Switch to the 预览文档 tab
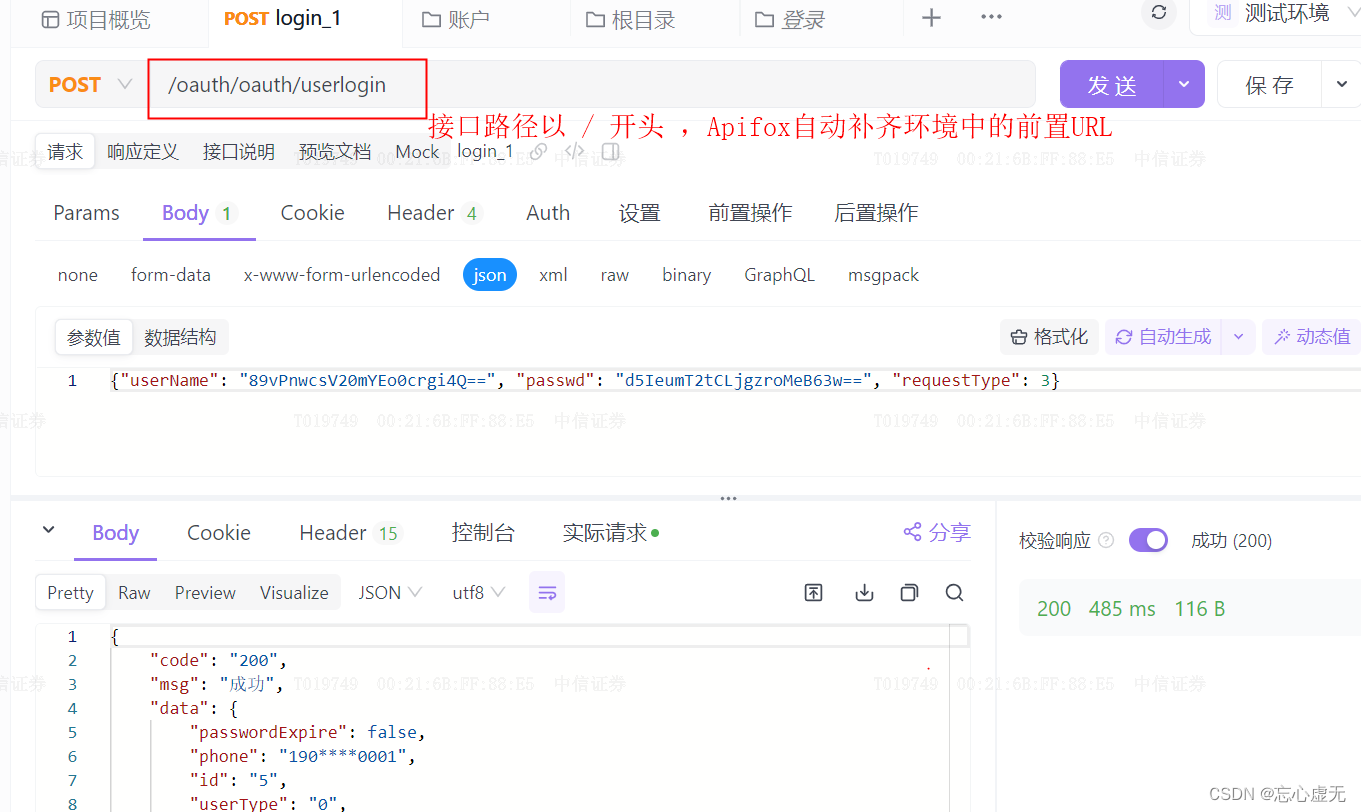 point(335,152)
